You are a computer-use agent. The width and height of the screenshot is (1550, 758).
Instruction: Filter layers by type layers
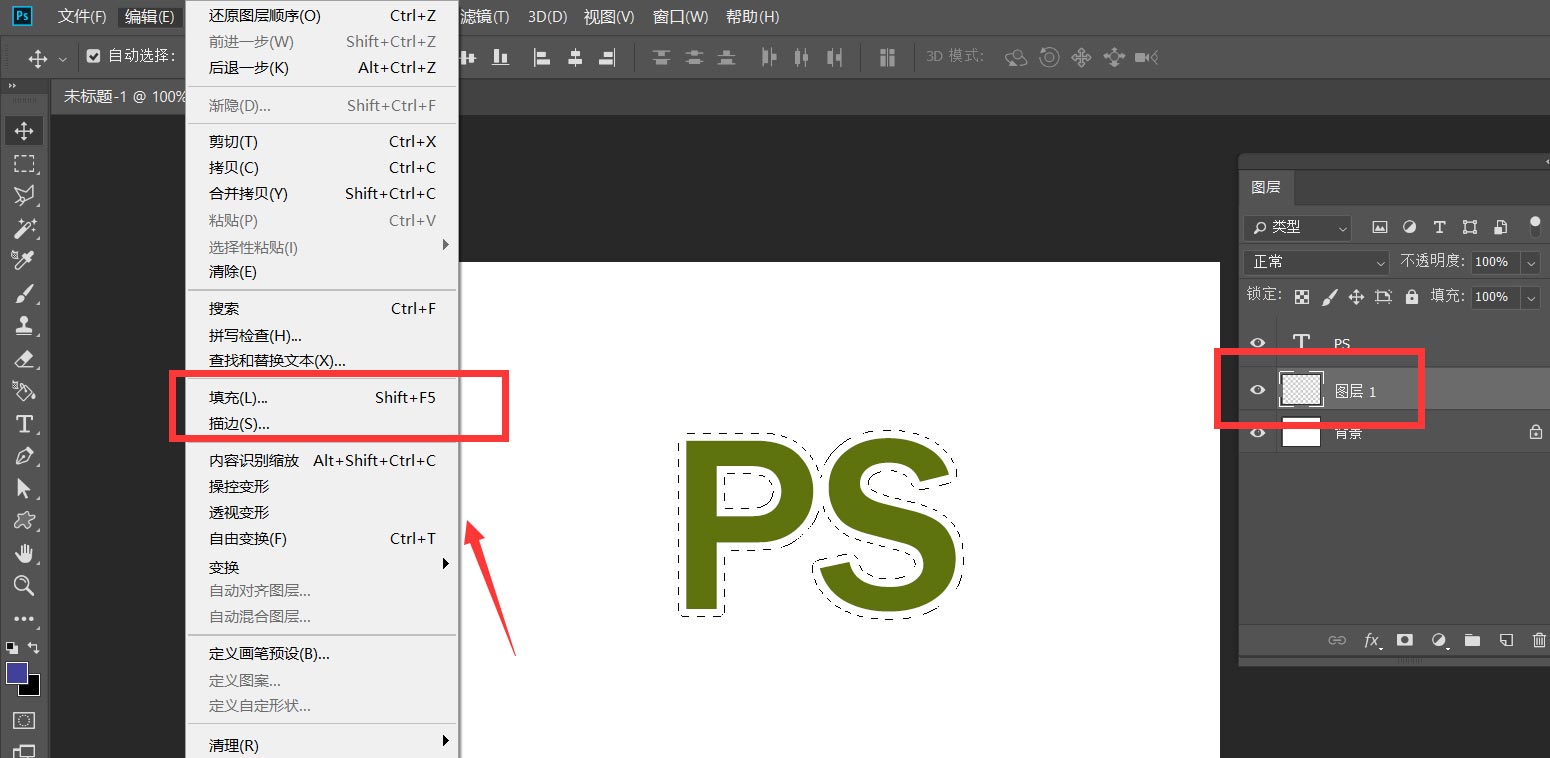[x=1439, y=227]
